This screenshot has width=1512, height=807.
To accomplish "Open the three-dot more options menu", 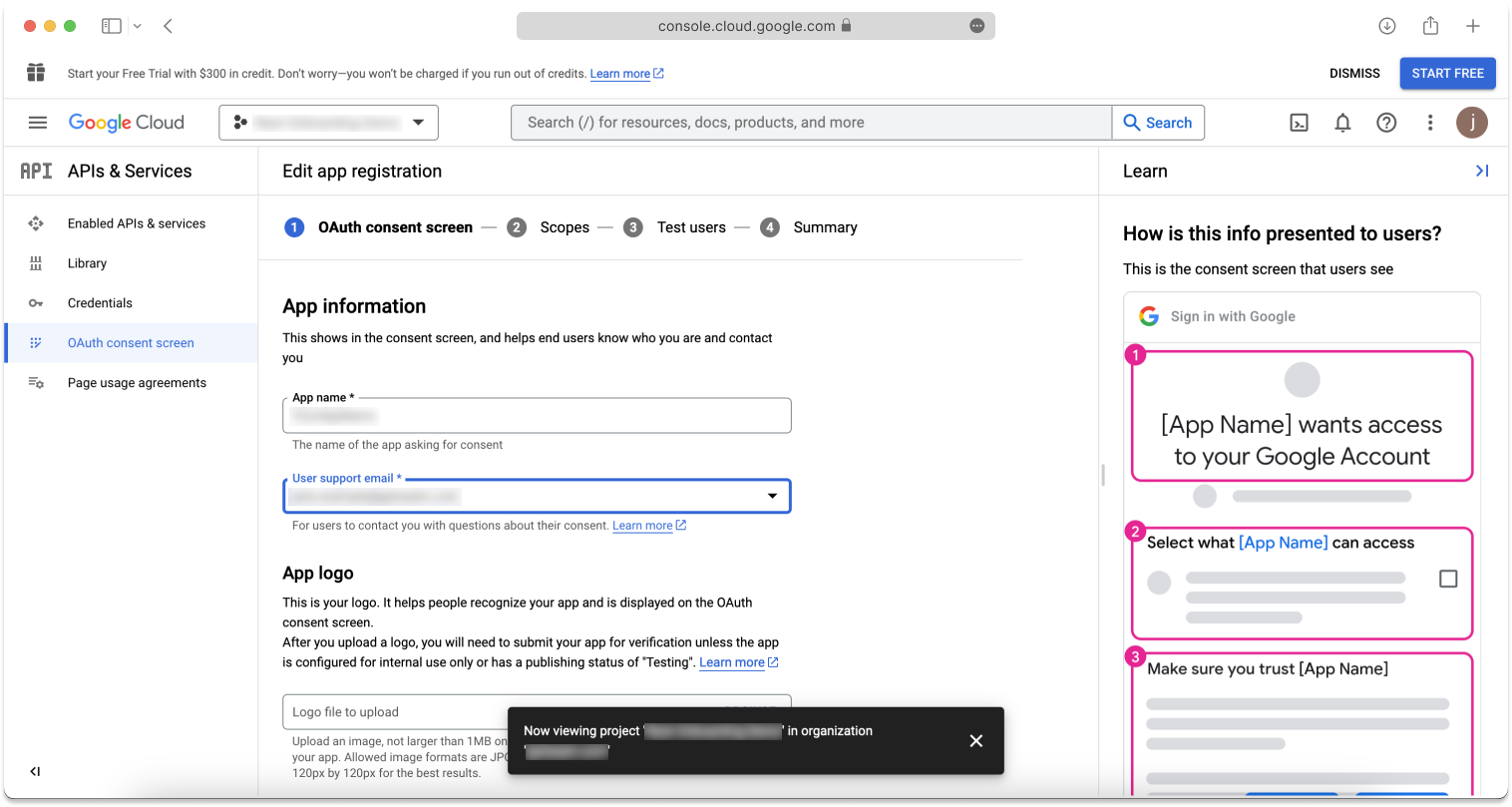I will (x=1430, y=122).
